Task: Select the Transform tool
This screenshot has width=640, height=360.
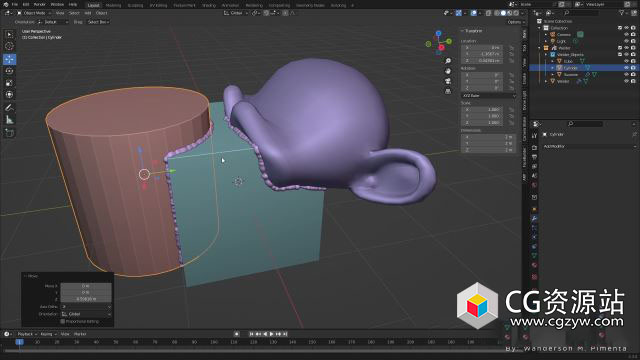Action: (x=9, y=95)
